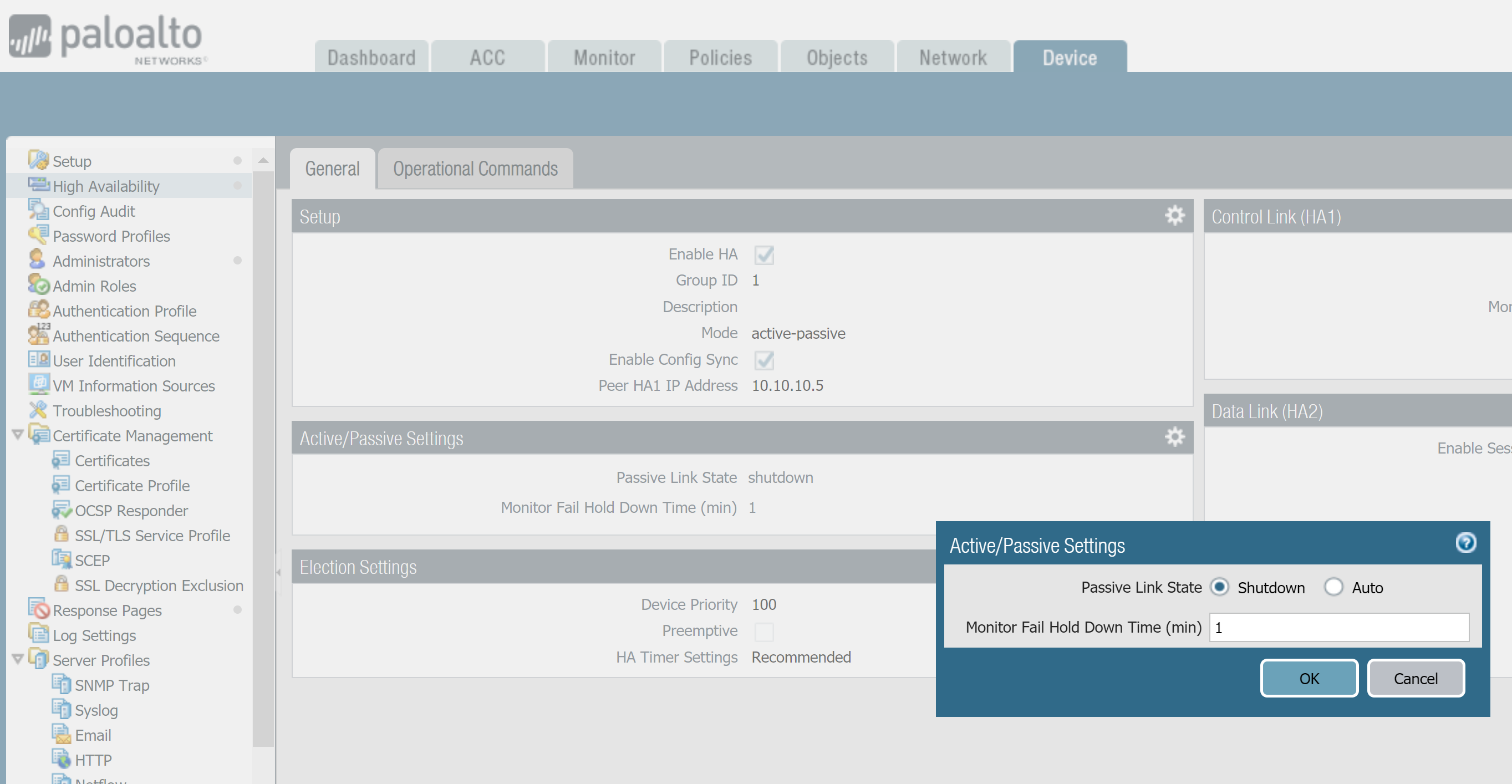
Task: Click the Monitor Fail Hold Down Time input field
Action: (1338, 627)
